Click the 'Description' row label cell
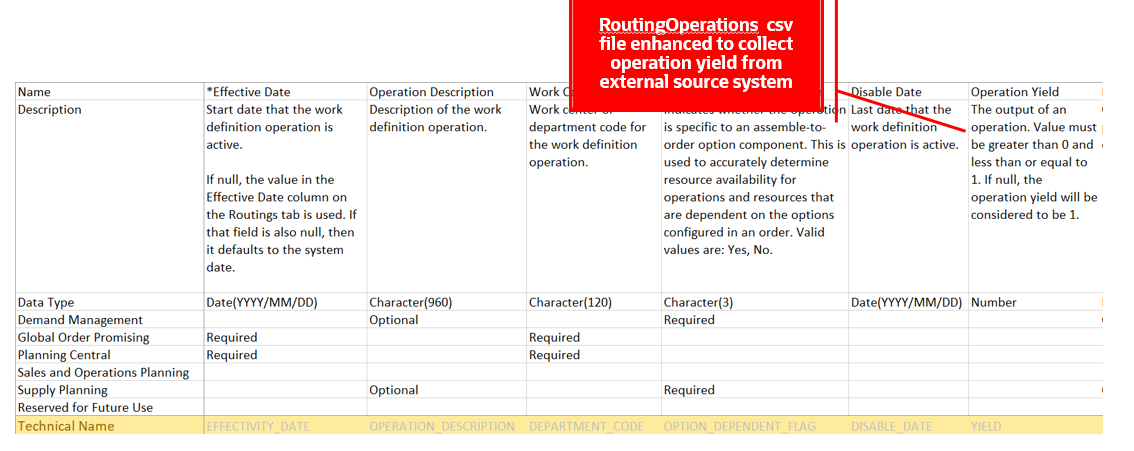The image size is (1134, 451). coord(110,197)
